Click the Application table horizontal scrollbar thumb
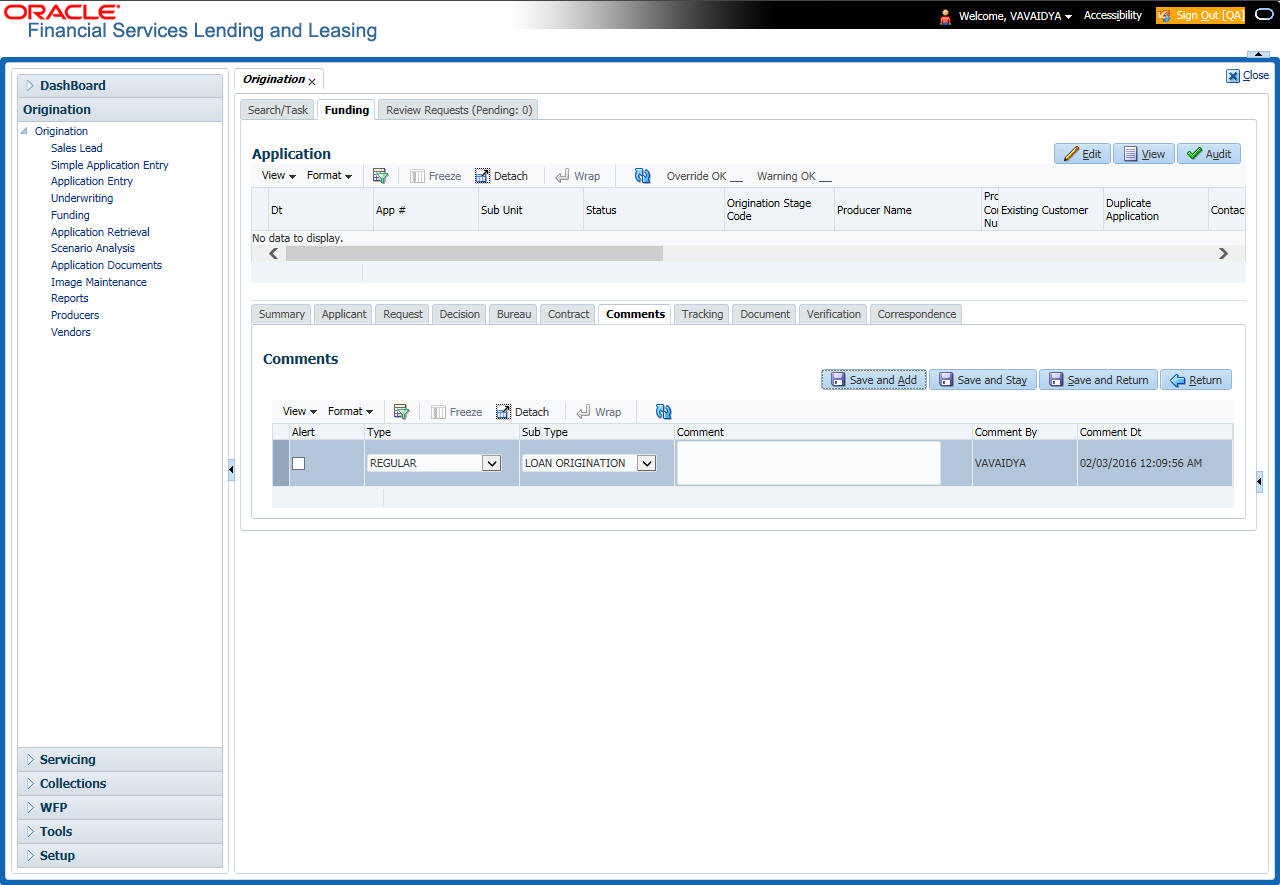This screenshot has height=885, width=1280. coord(474,254)
